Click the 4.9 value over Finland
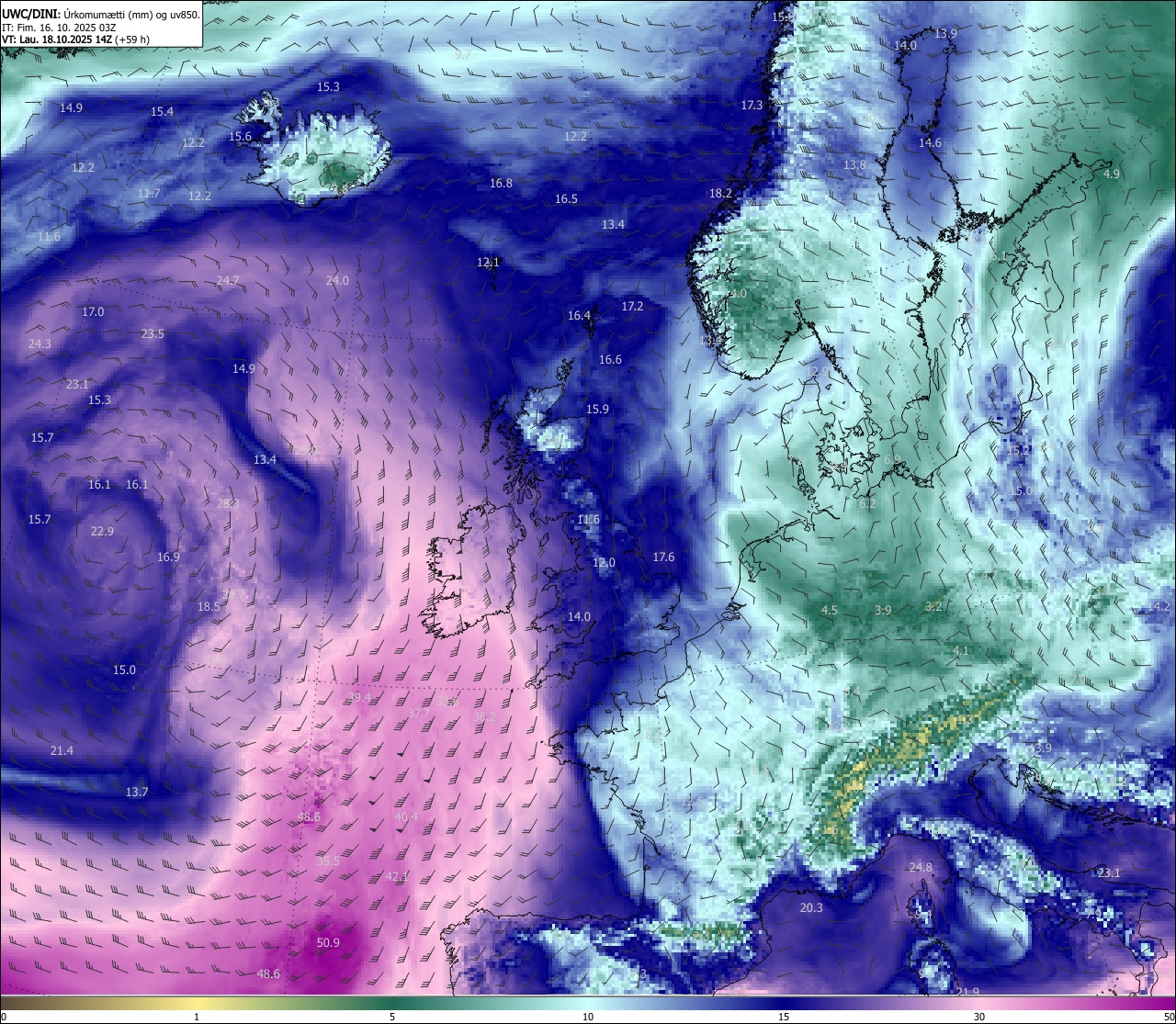Viewport: 1176px width, 1024px height. (1112, 174)
